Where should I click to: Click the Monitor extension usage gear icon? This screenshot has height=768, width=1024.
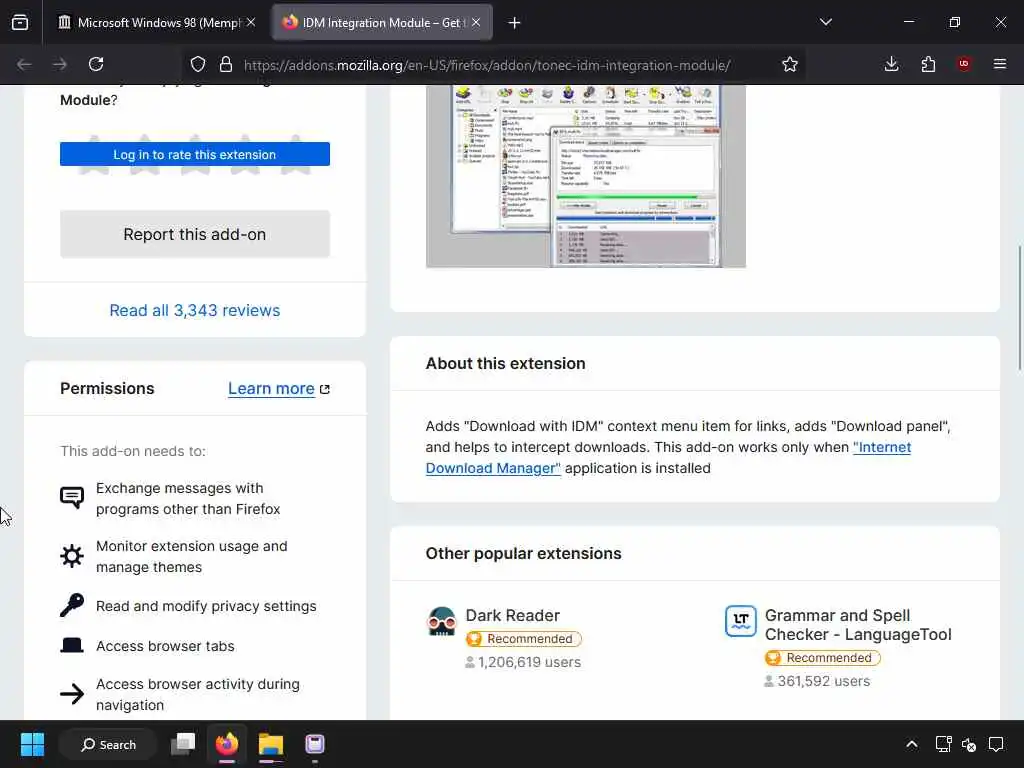click(72, 556)
